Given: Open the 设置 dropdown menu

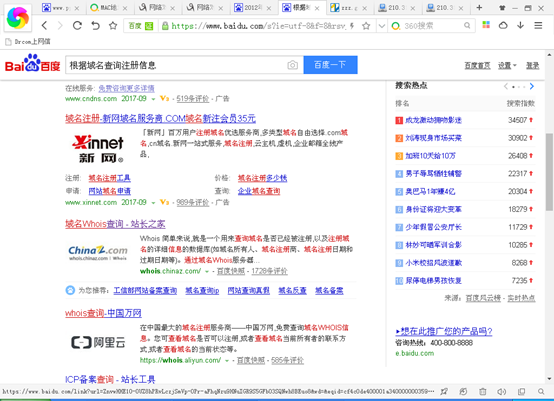Looking at the screenshot, I should tap(507, 65).
